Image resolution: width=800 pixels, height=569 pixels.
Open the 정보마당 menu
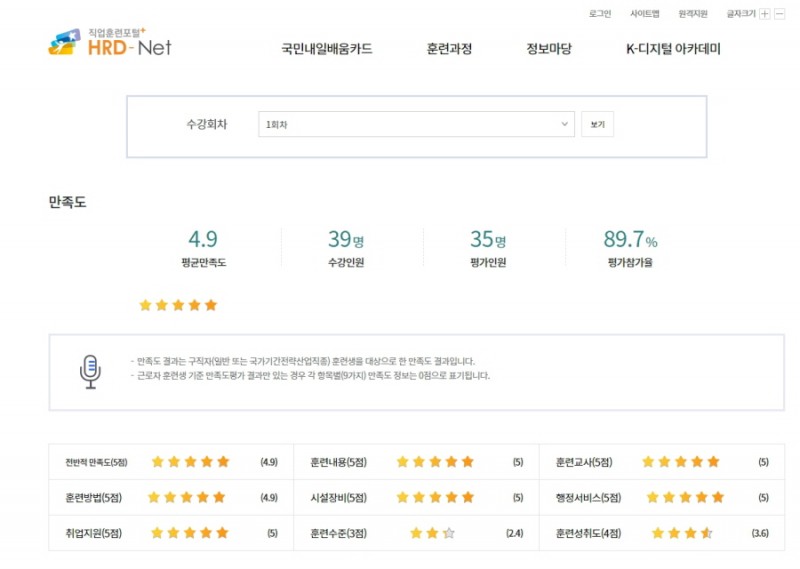tap(549, 49)
